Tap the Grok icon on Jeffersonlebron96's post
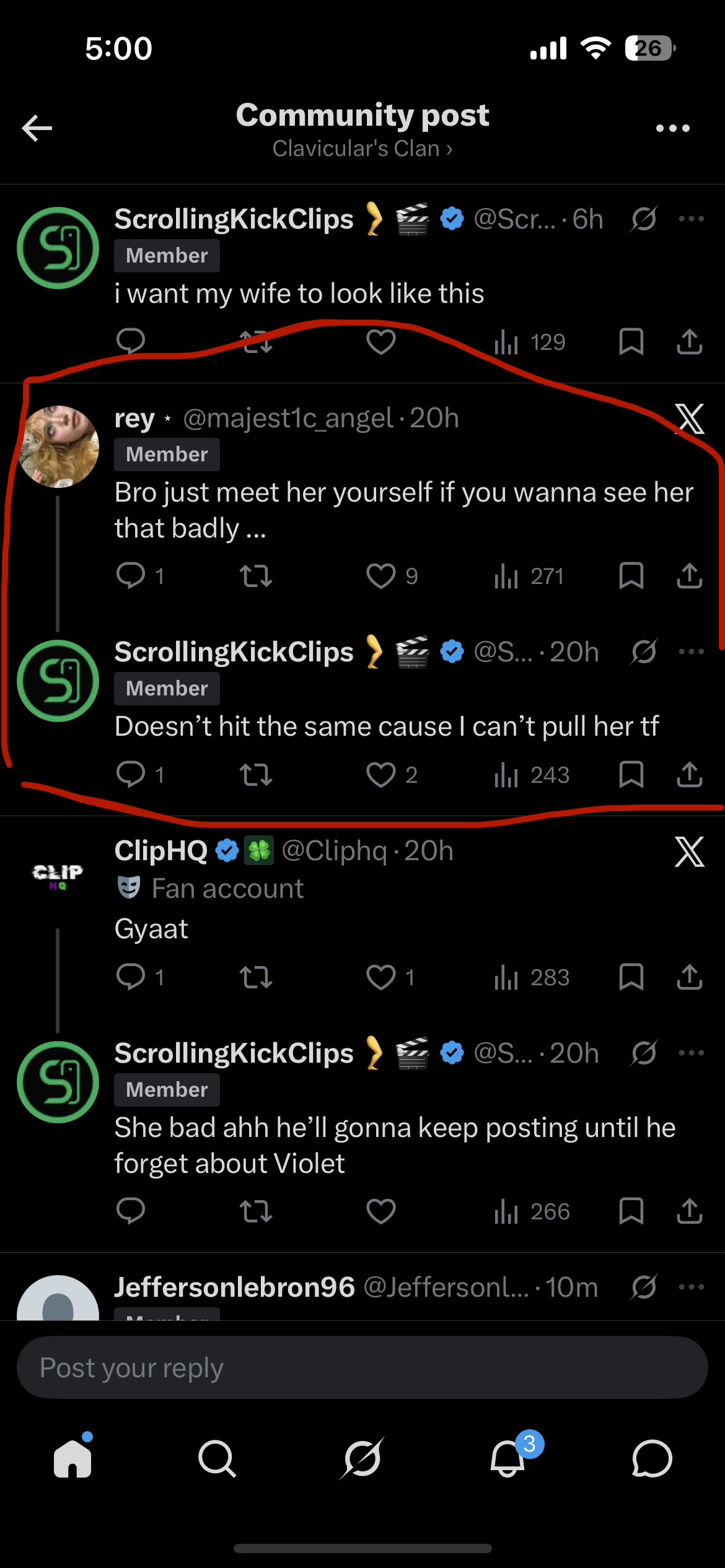The height and width of the screenshot is (1568, 725). [644, 1287]
